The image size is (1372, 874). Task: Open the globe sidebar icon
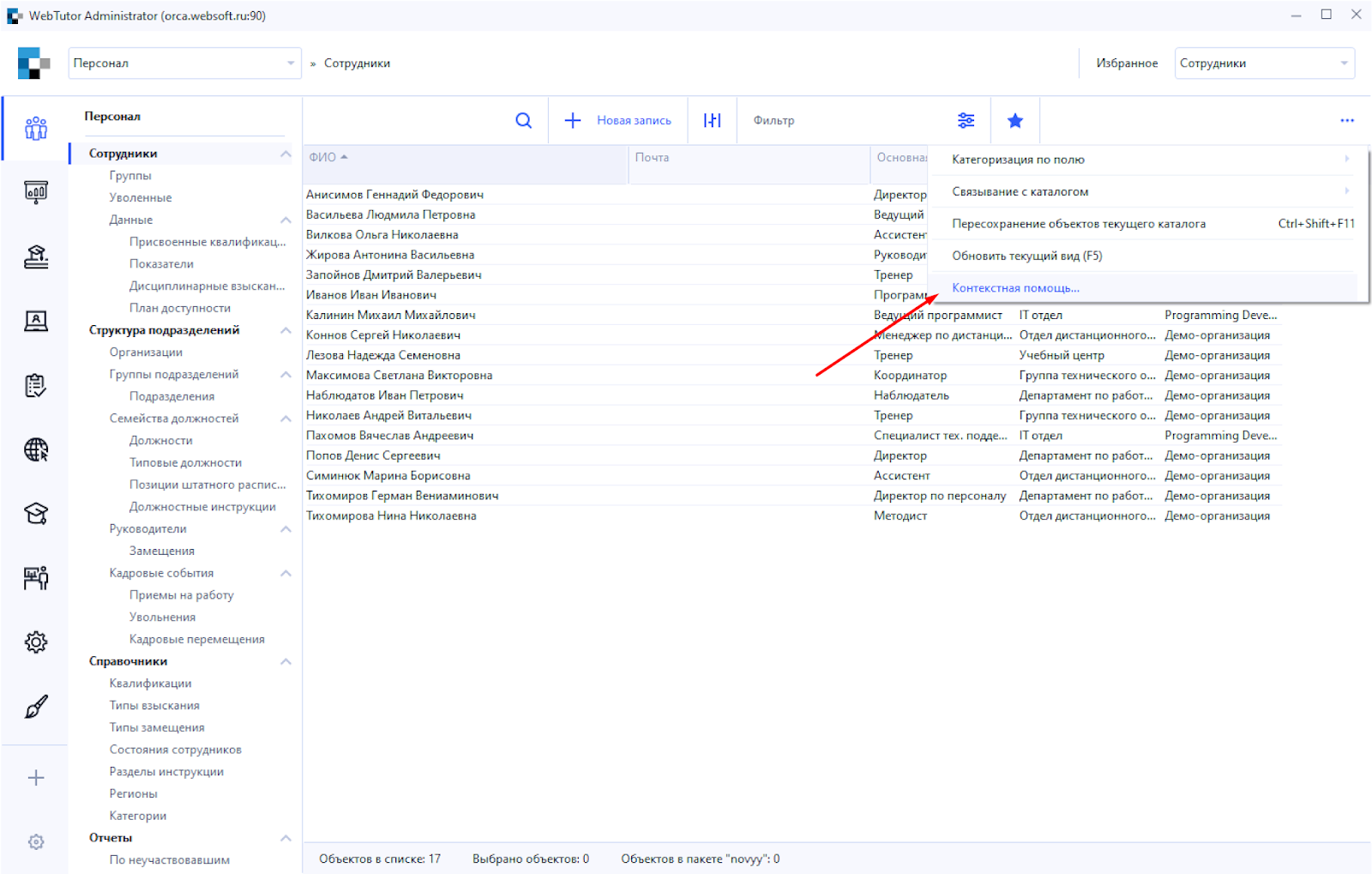point(36,449)
